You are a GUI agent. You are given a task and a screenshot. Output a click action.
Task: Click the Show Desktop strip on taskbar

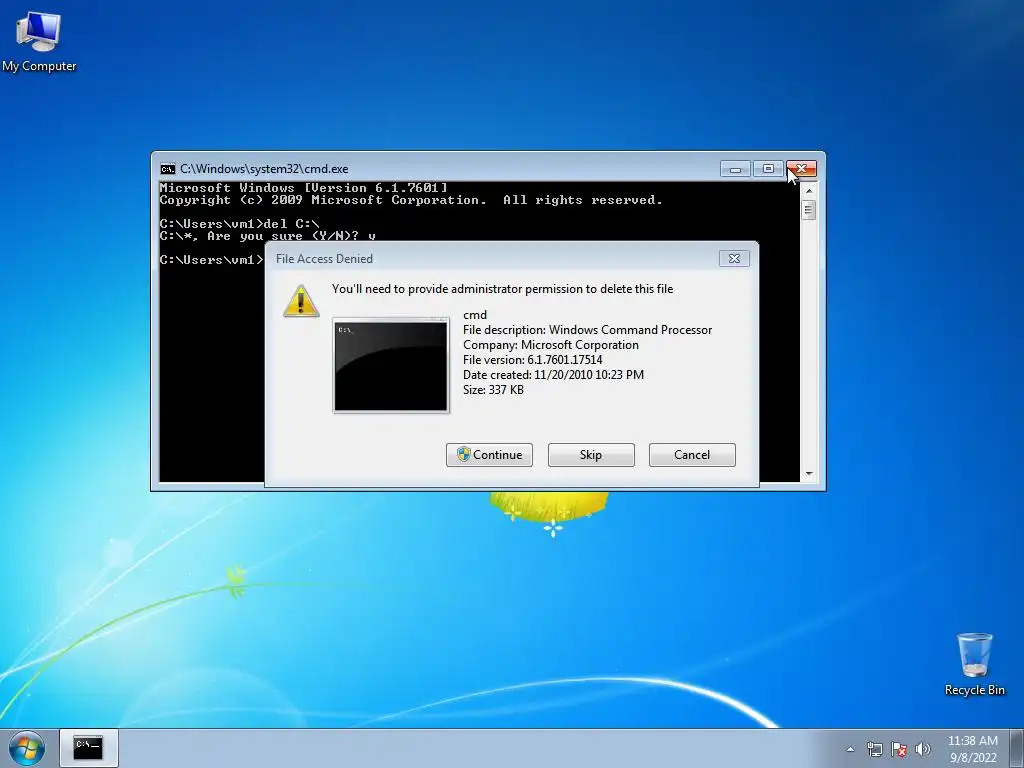pos(1017,748)
